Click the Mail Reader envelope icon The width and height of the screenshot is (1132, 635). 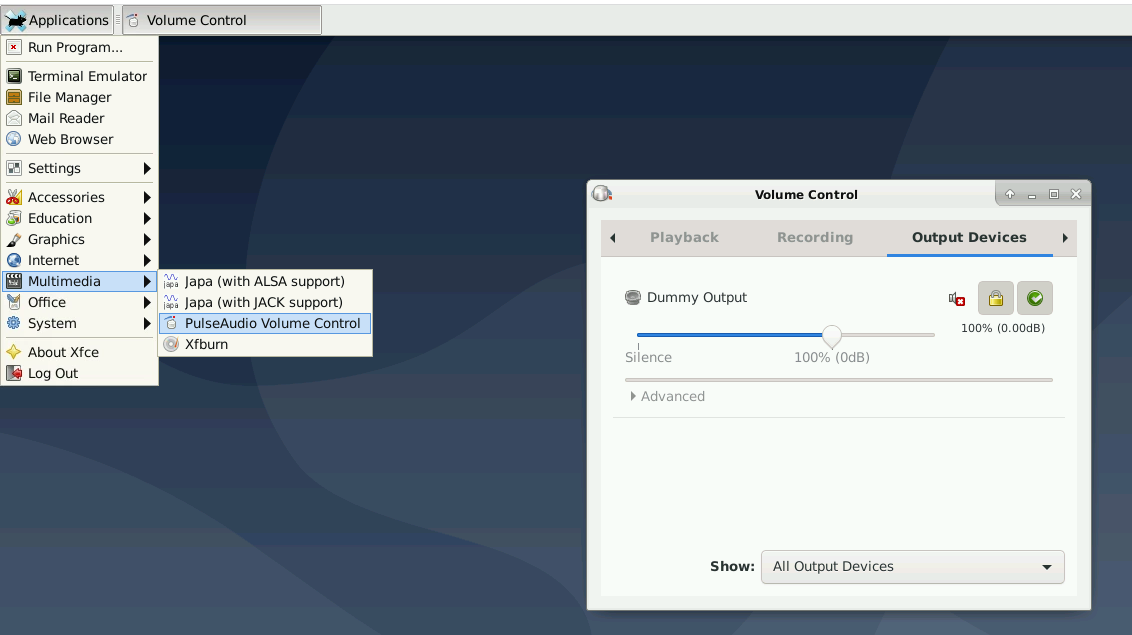pyautogui.click(x=14, y=118)
